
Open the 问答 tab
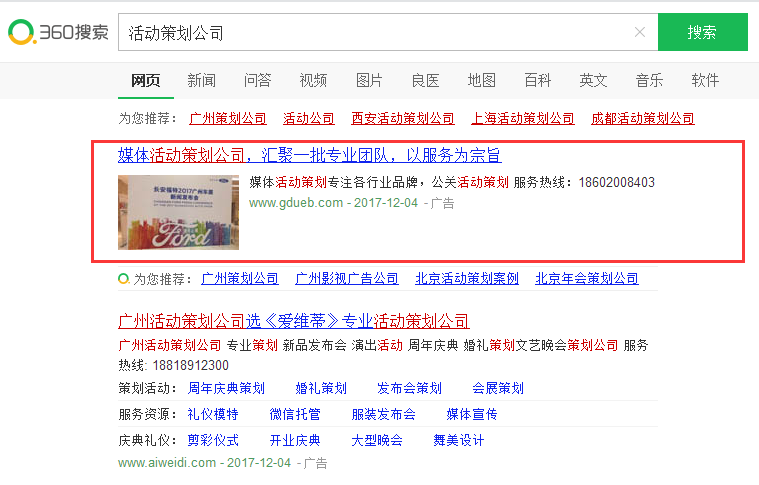(258, 80)
